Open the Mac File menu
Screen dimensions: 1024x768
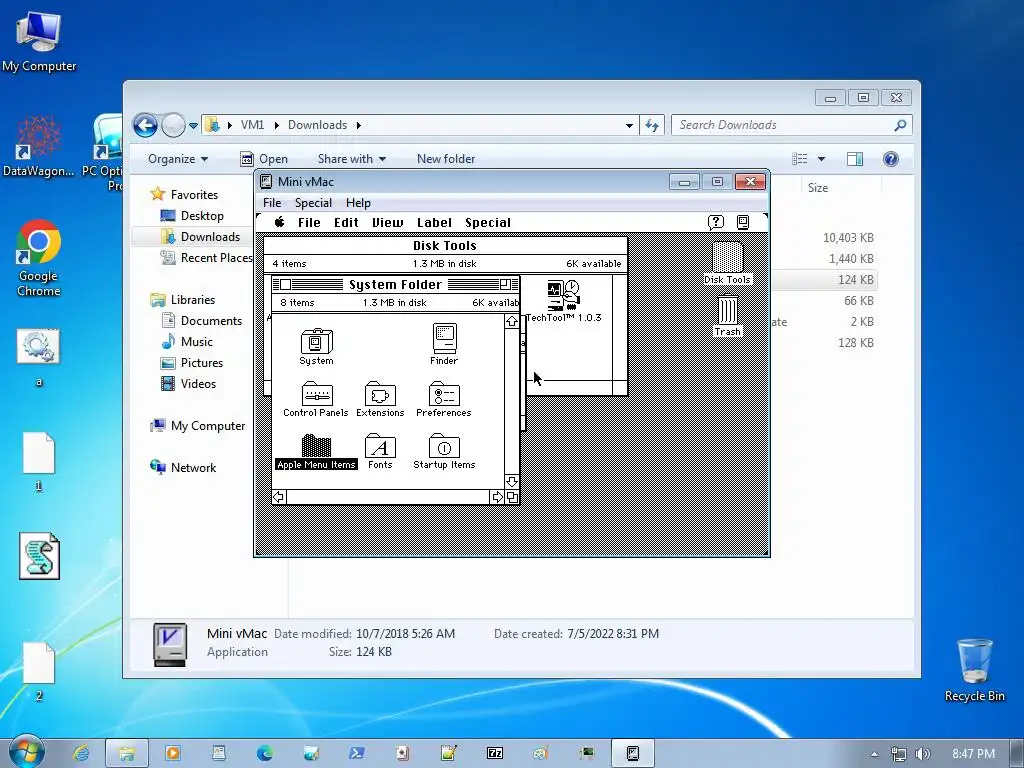click(x=309, y=223)
